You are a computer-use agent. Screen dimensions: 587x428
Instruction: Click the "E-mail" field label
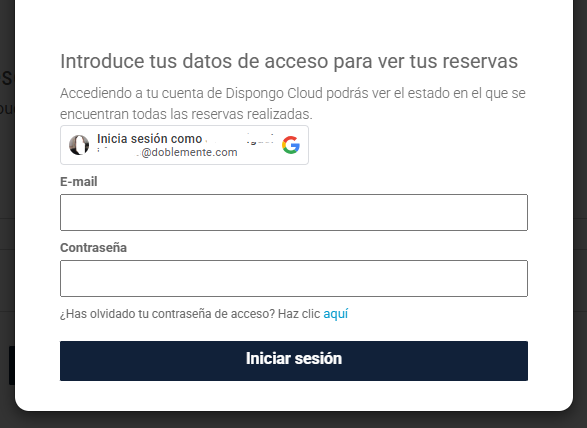[x=79, y=182]
